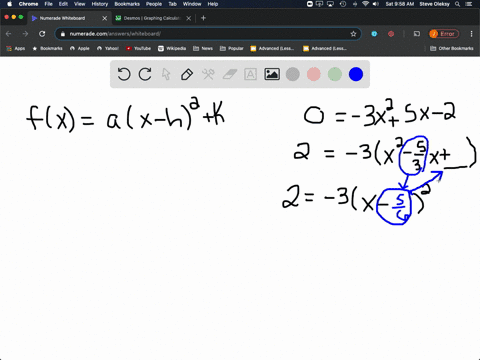Viewport: 480px width, 360px height.
Task: Open the Bookmarks menu in menu bar
Action: click(127, 4)
